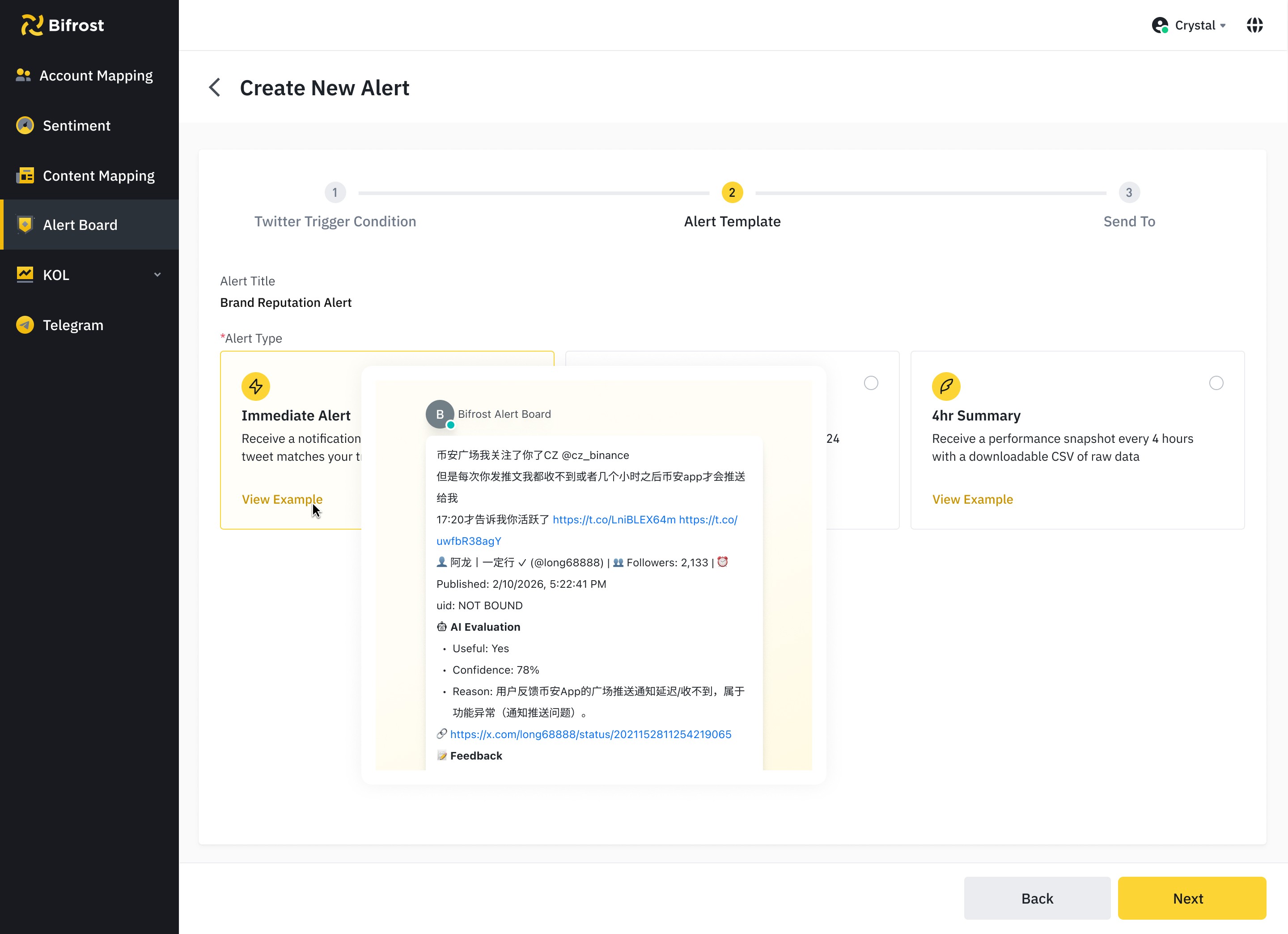Select the 4hr Summary radio button
Viewport: 1288px width, 934px height.
pos(1216,383)
